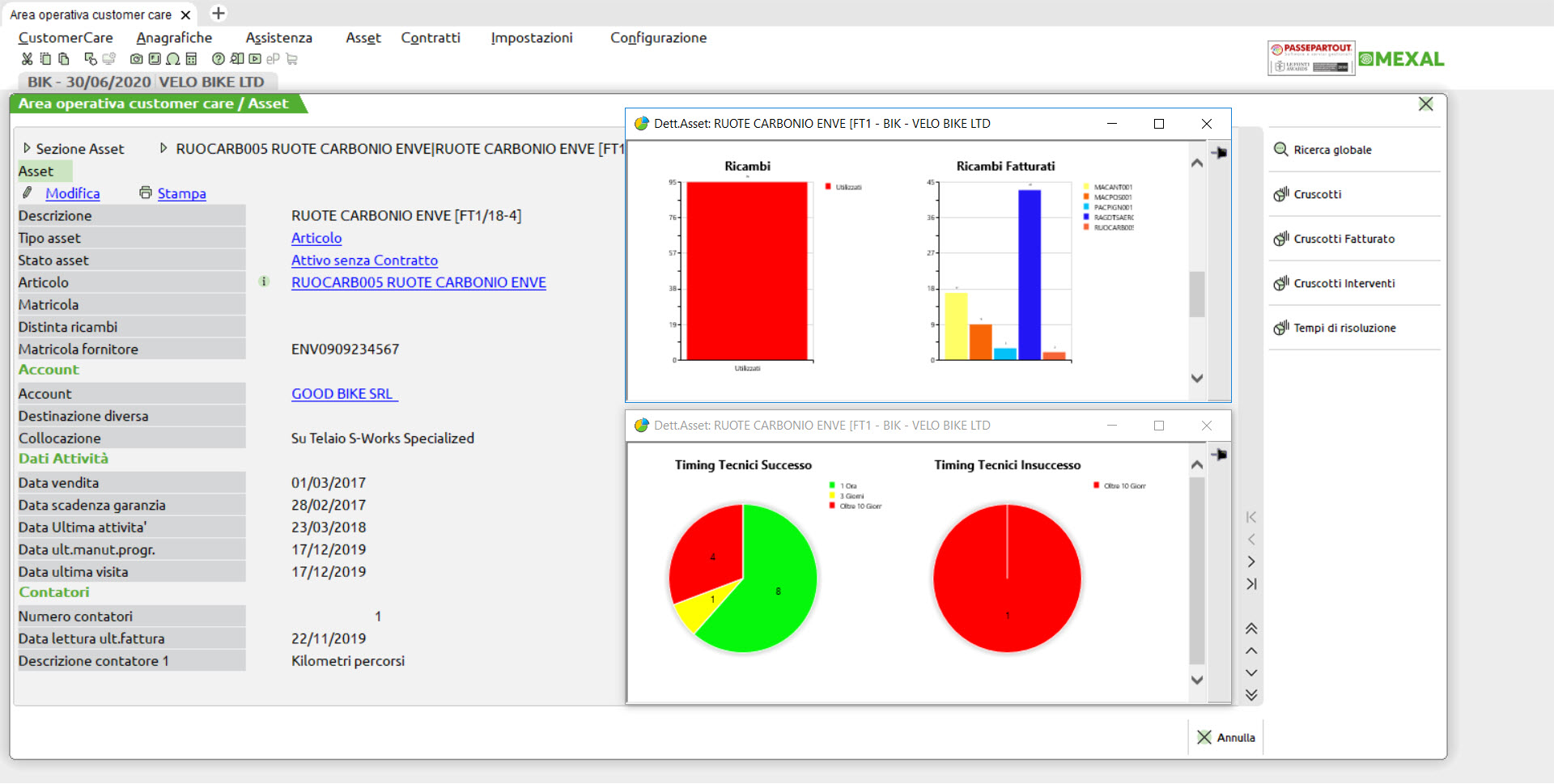Open the calculator icon in toolbar
Viewport: 1554px width, 784px height.
click(191, 59)
